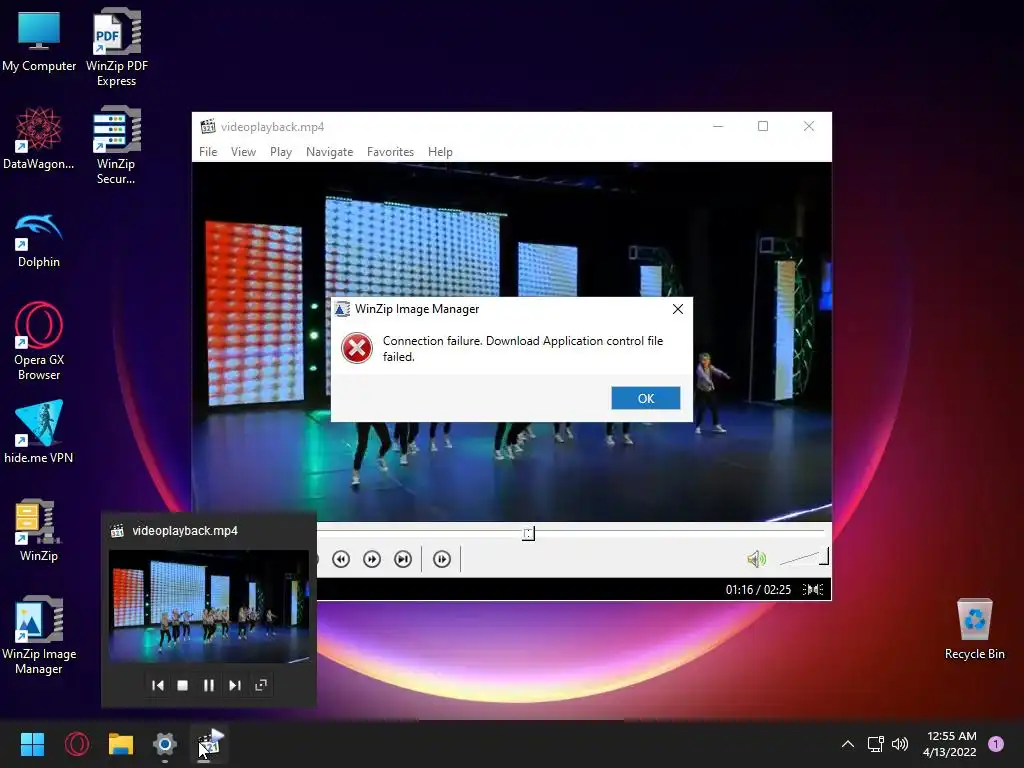This screenshot has width=1024, height=768.
Task: Click the network icon in the system tray
Action: point(875,744)
